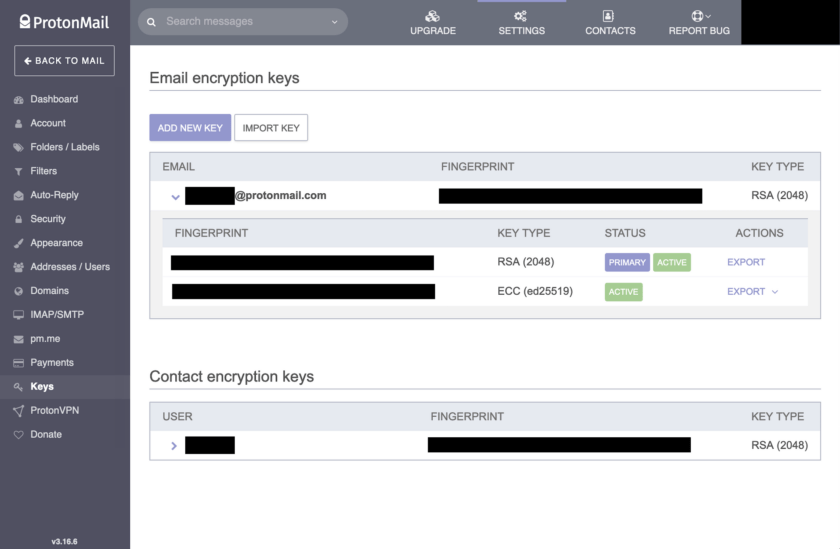Click in the Search messages field
Image resolution: width=840 pixels, height=549 pixels.
(x=243, y=22)
